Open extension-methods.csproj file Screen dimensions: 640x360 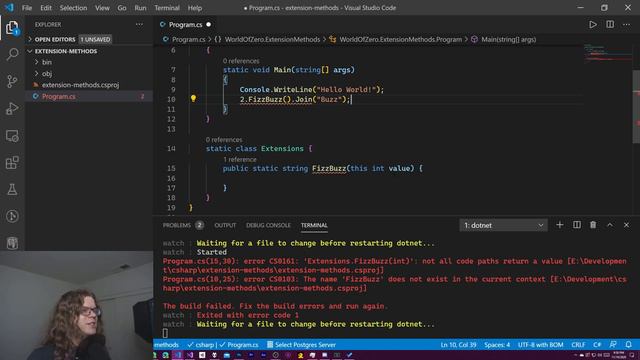click(x=80, y=85)
